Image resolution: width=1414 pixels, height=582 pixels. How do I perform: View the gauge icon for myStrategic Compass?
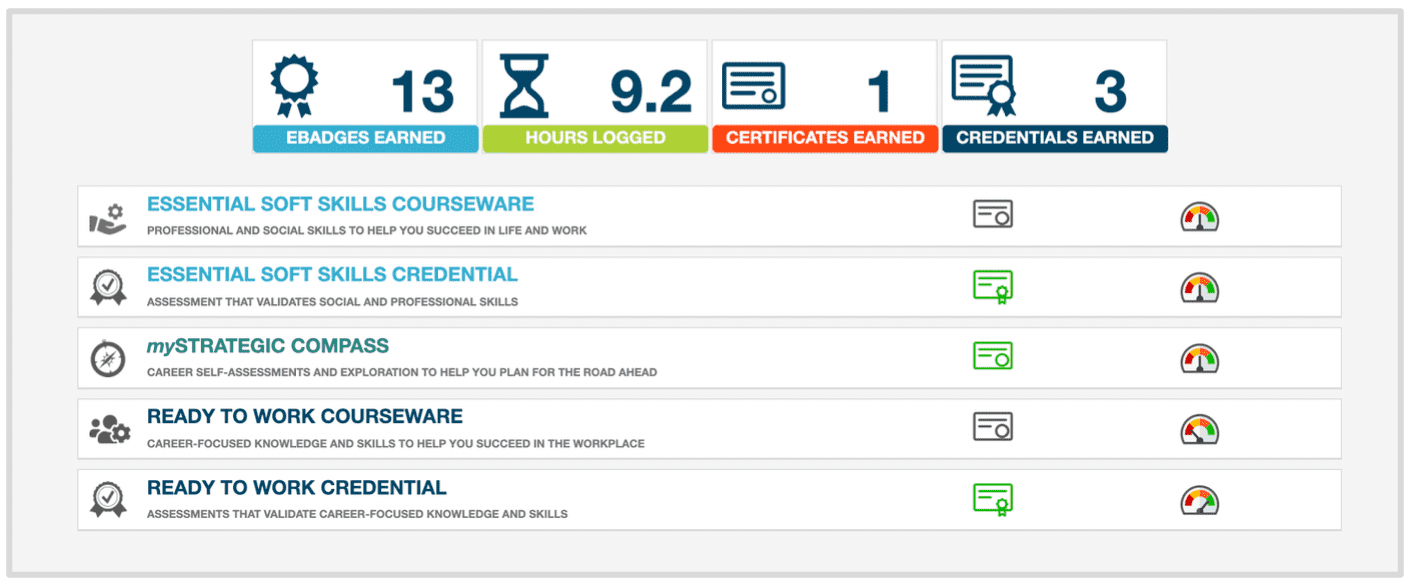pos(1199,358)
